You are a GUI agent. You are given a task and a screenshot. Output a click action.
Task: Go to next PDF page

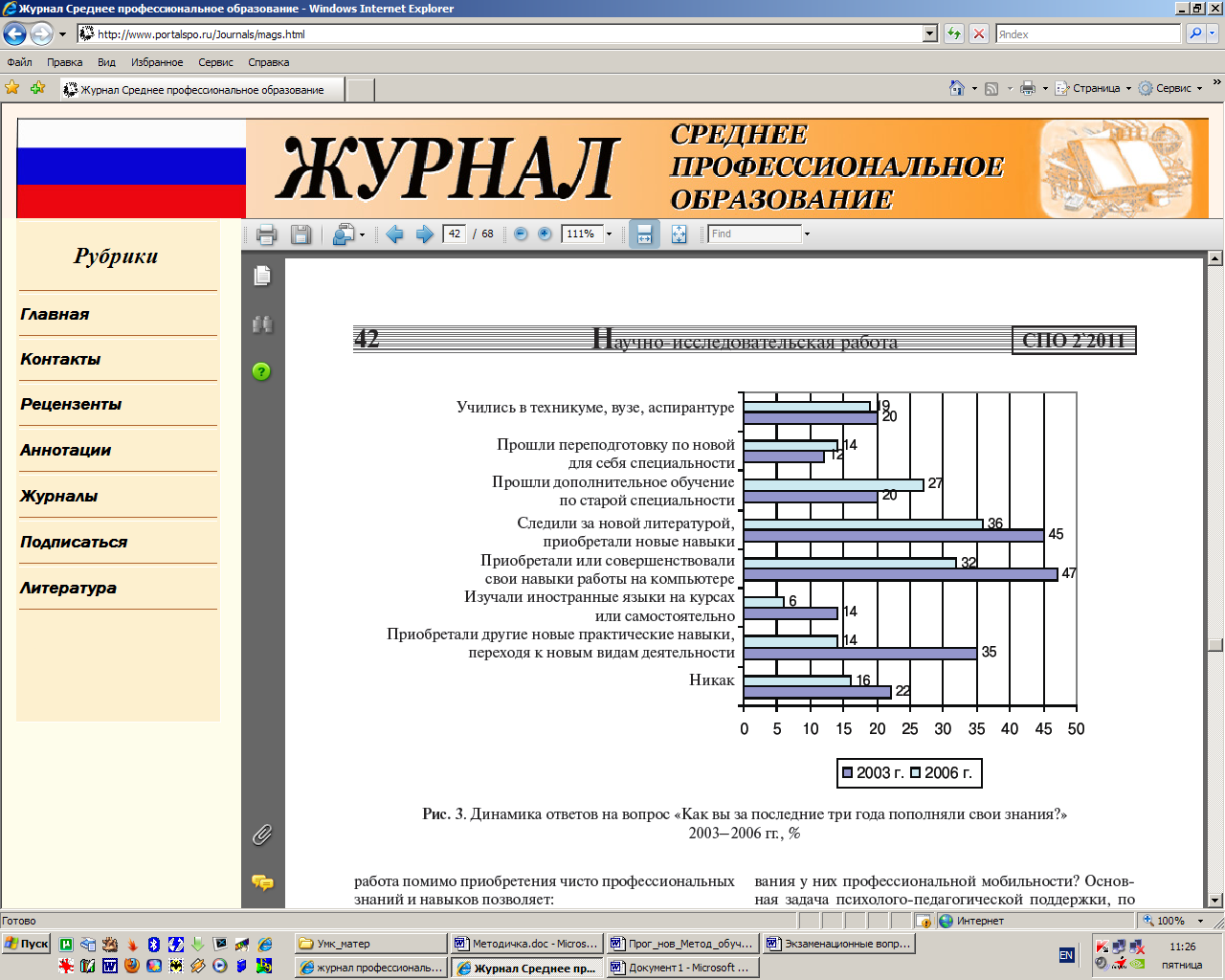pos(424,234)
